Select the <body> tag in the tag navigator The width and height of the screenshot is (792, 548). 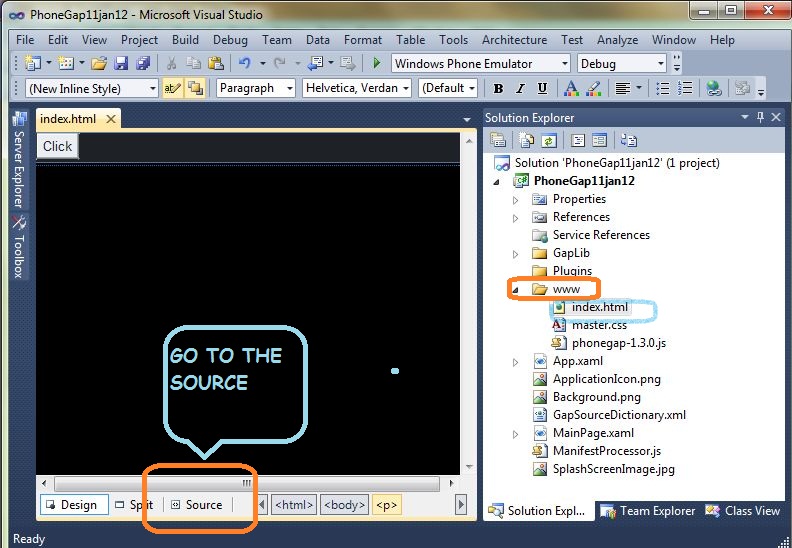pos(344,505)
